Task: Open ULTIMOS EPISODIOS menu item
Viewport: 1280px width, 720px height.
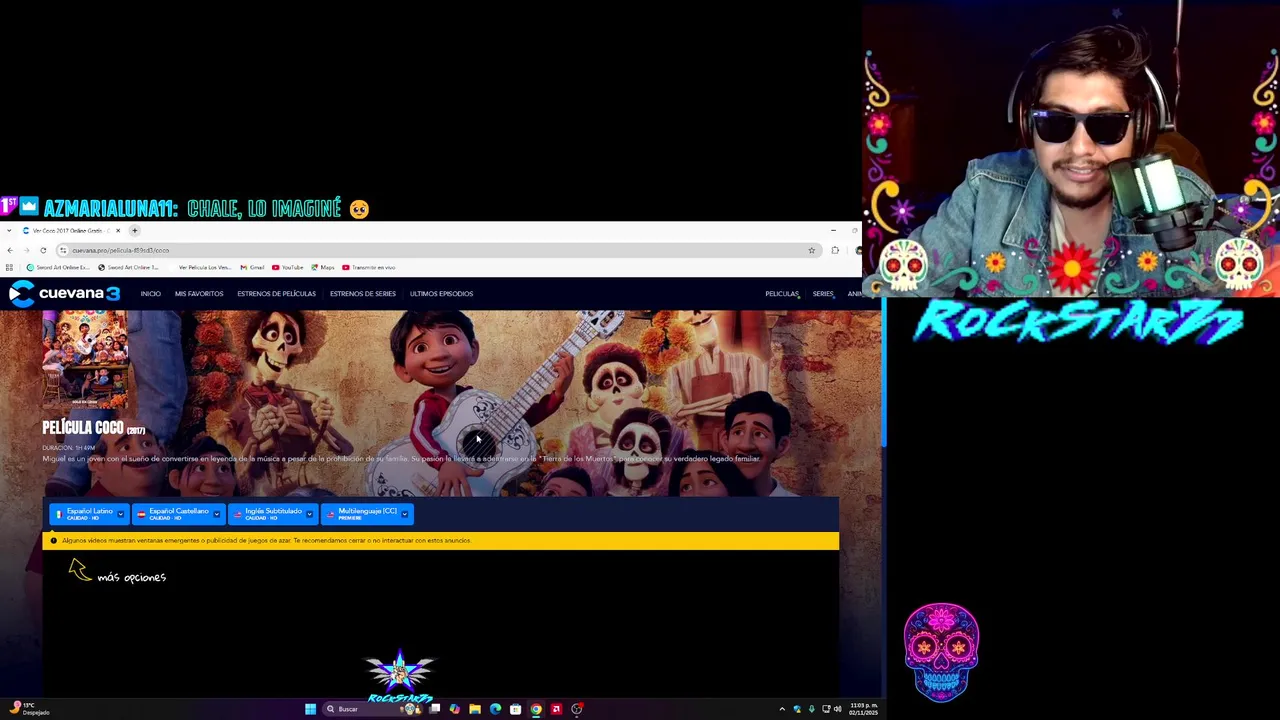Action: [x=441, y=294]
